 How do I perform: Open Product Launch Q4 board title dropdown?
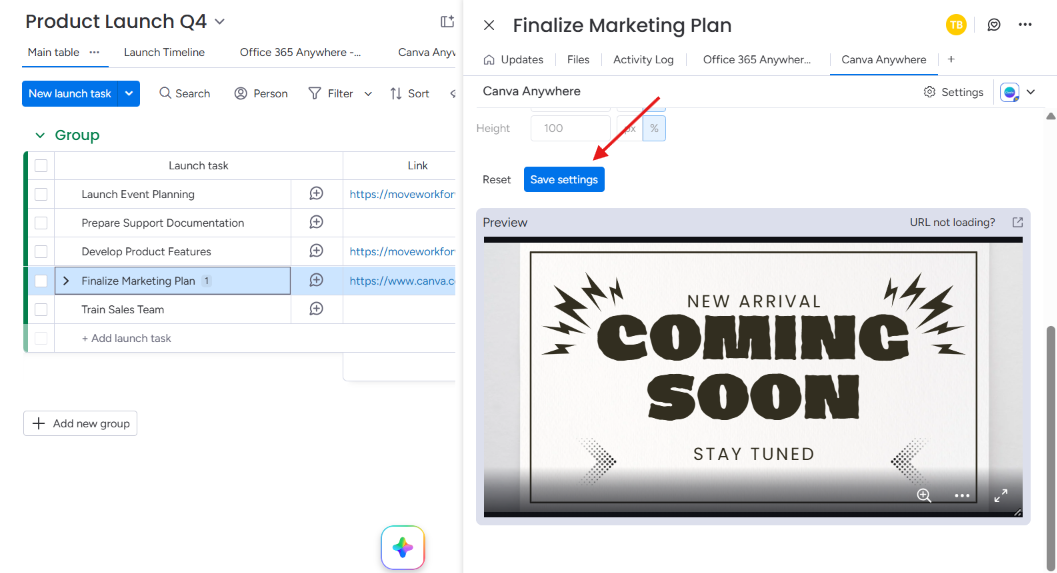[x=220, y=22]
